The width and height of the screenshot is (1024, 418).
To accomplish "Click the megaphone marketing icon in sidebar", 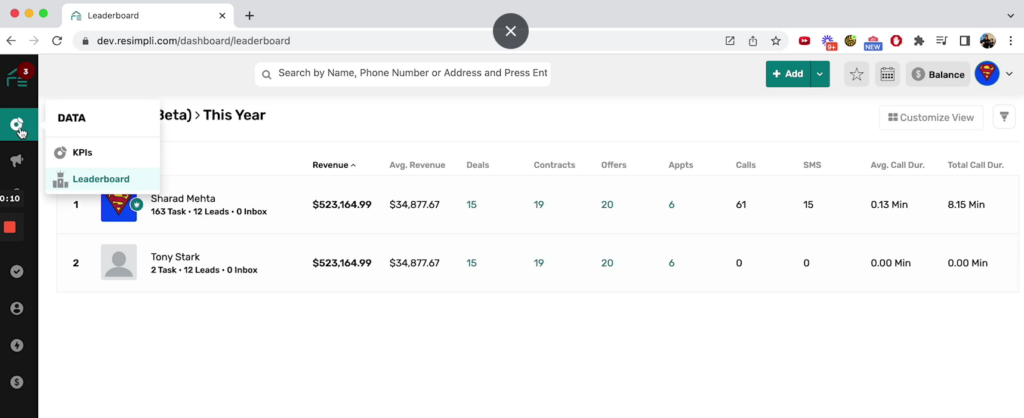I will [x=17, y=160].
